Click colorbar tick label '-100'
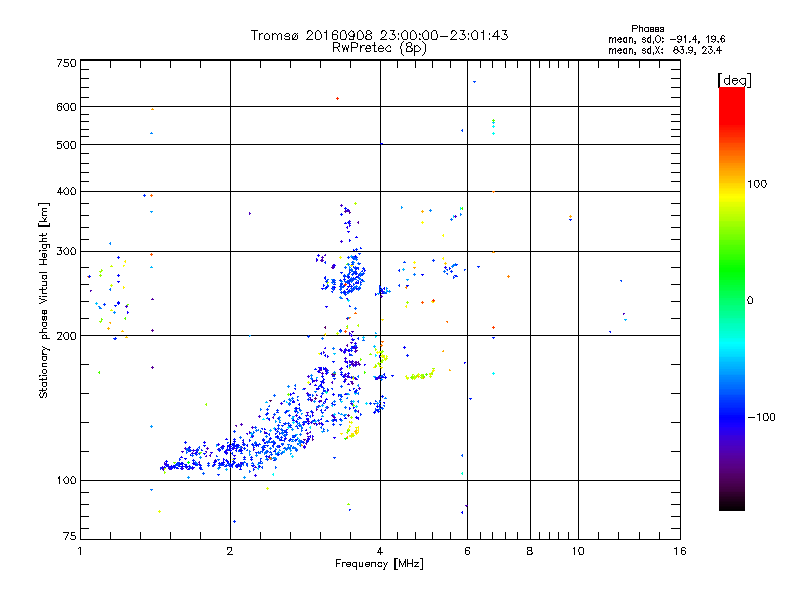This screenshot has width=800, height=600. (761, 417)
